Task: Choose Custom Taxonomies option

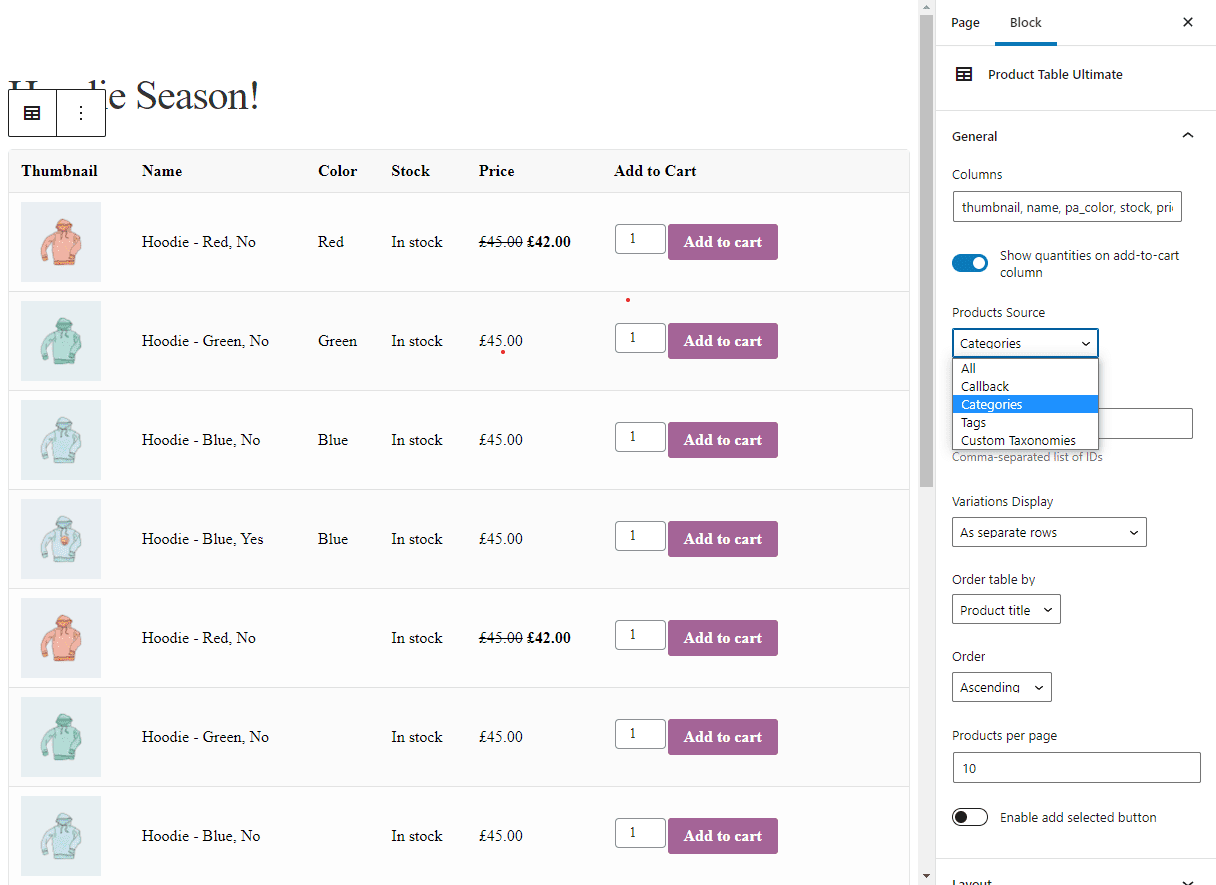Action: [x=1025, y=440]
